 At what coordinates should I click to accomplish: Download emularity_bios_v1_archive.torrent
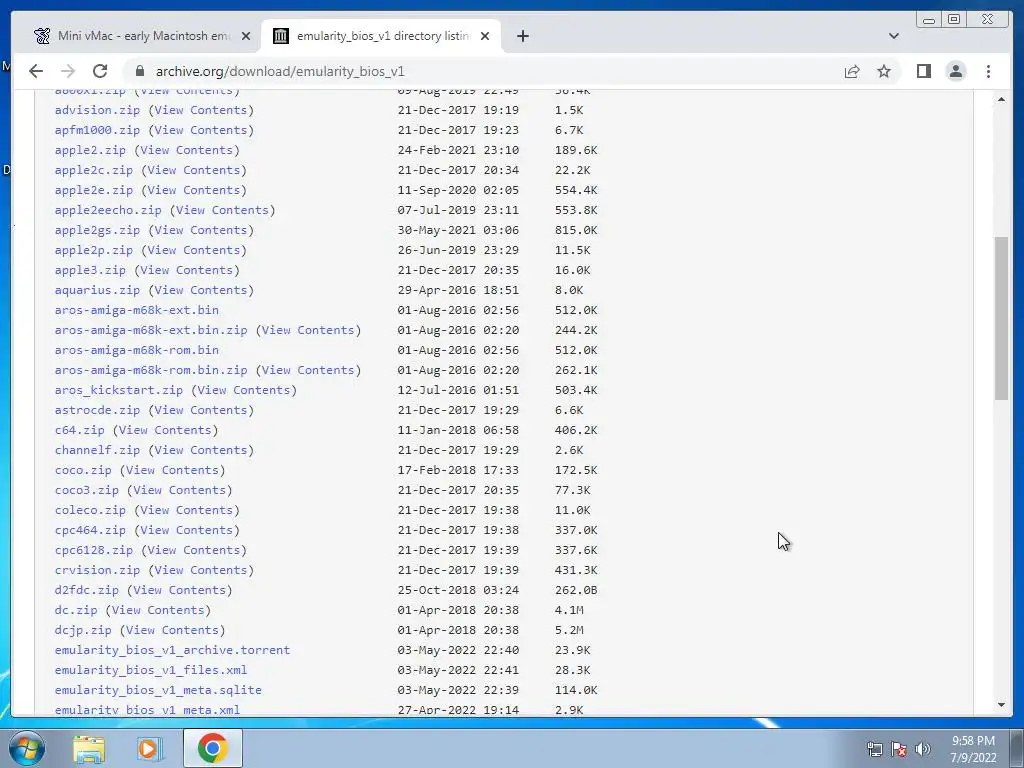point(172,650)
